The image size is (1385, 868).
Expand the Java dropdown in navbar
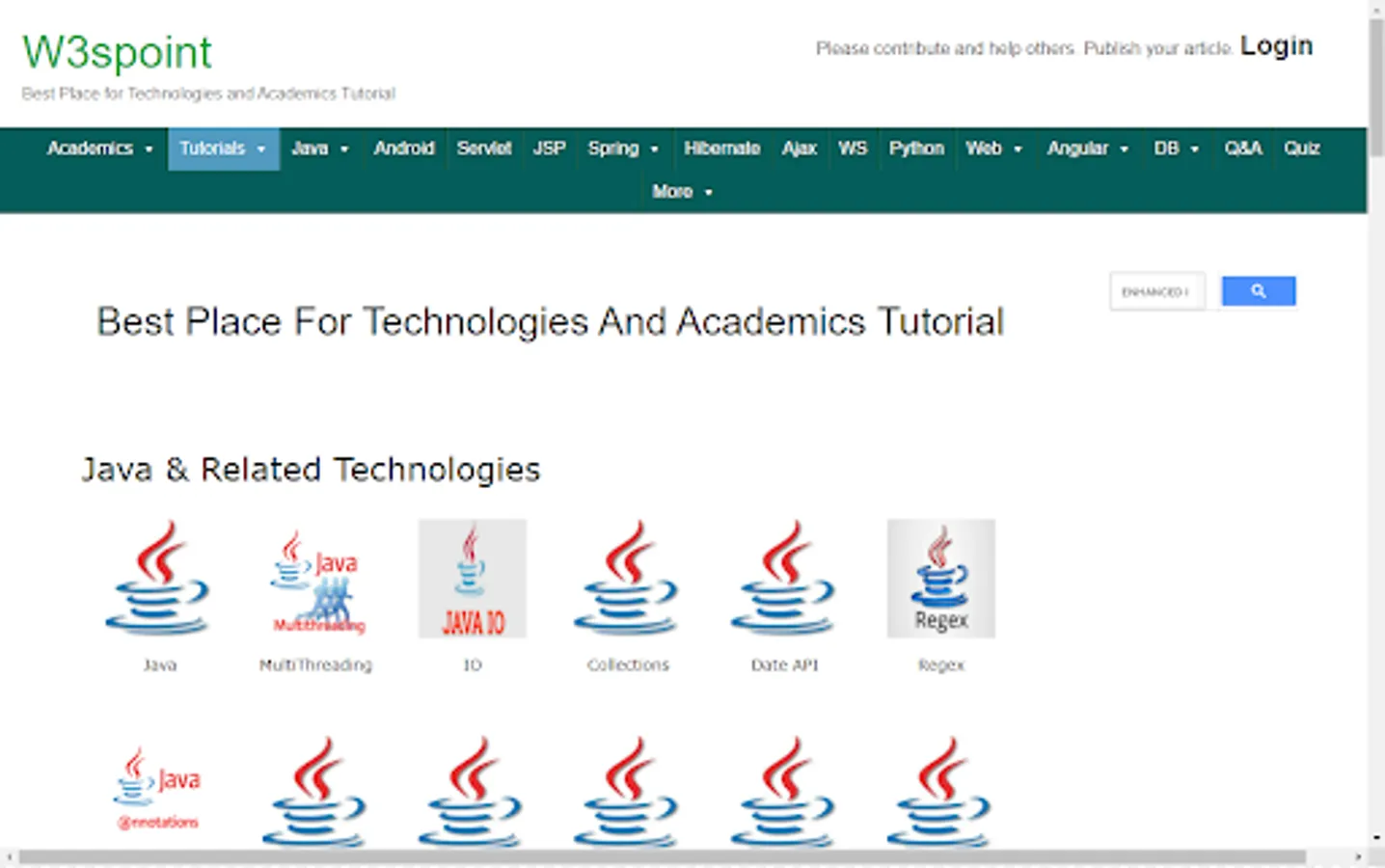coord(320,149)
